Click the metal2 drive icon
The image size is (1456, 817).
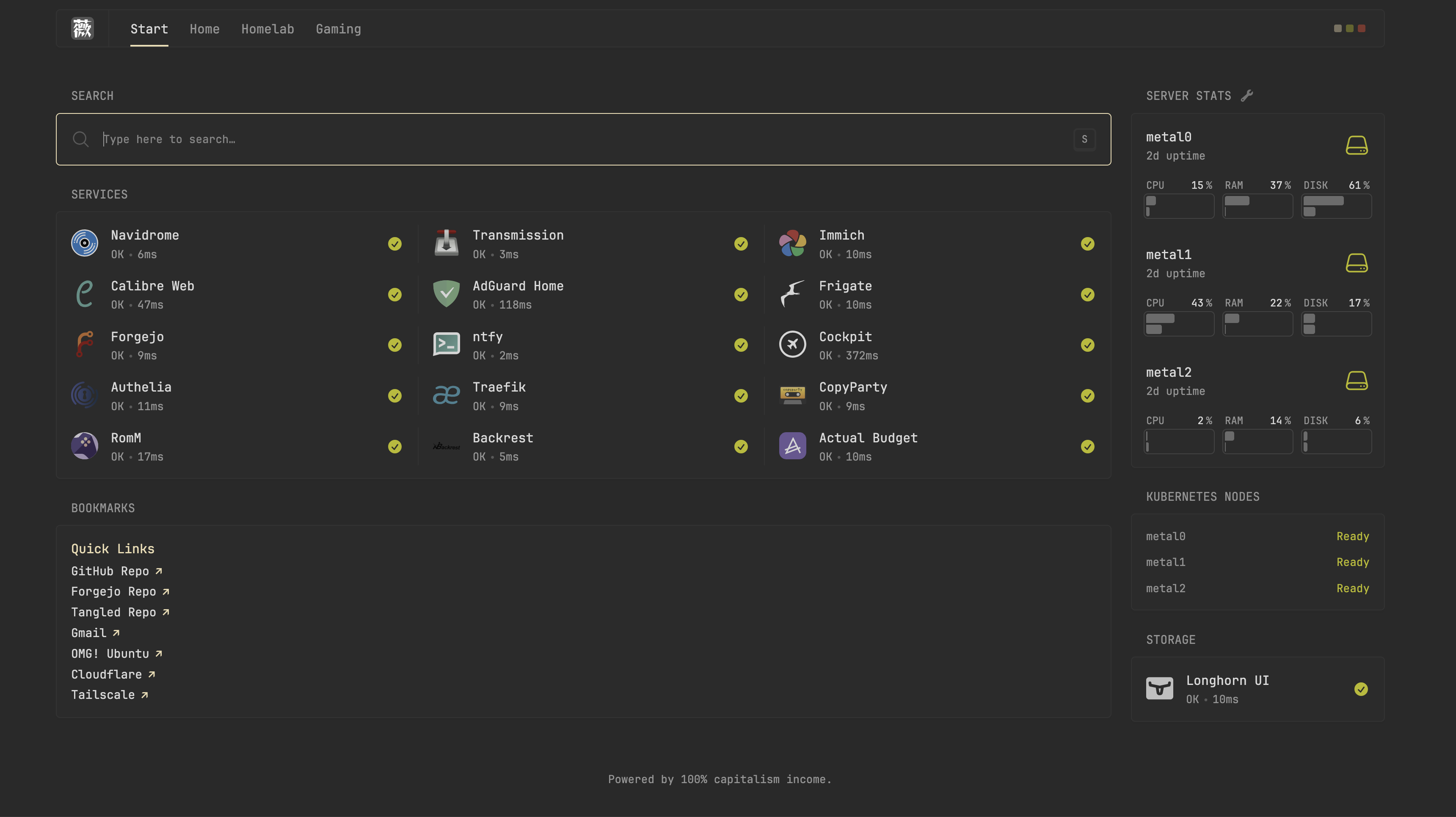point(1357,381)
